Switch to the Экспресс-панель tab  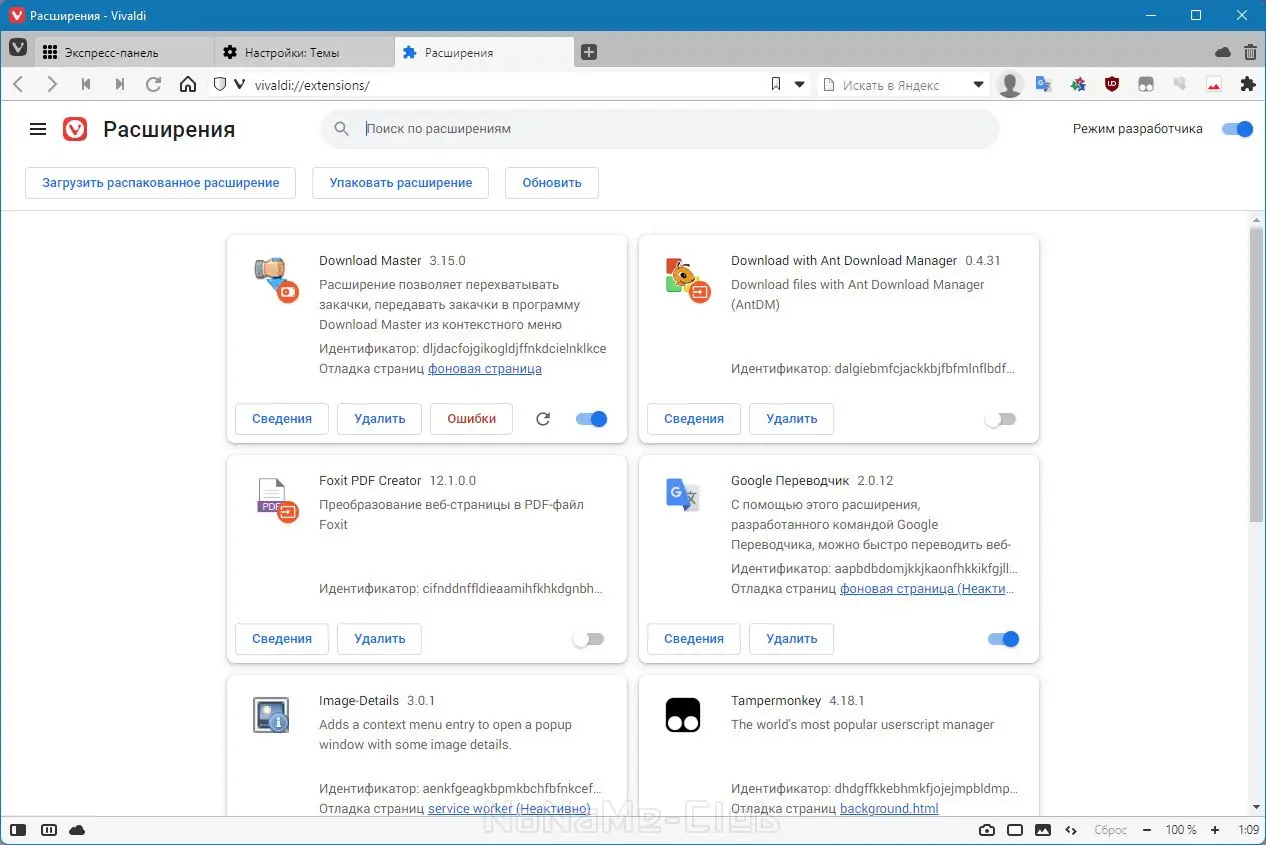pos(125,52)
